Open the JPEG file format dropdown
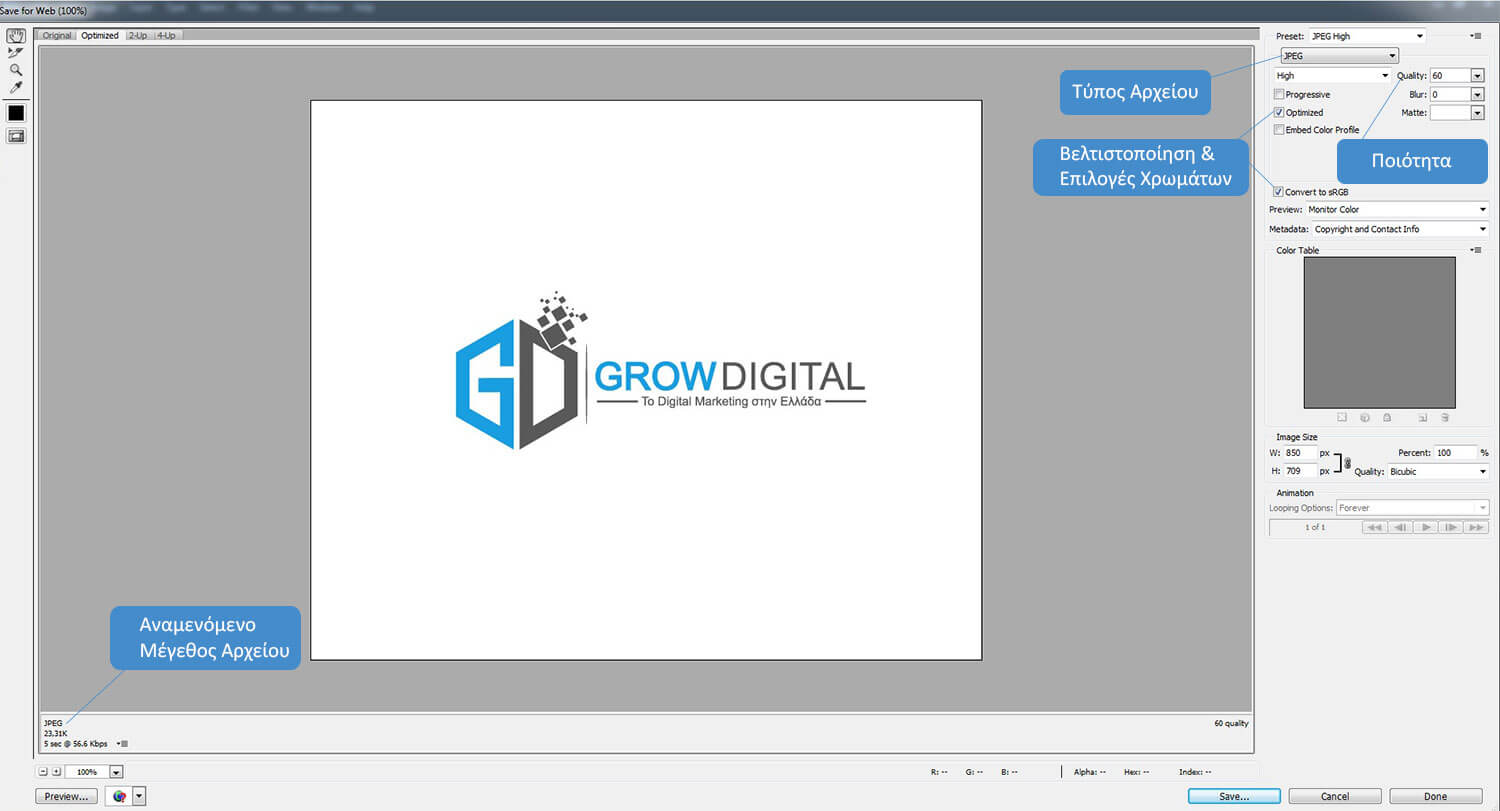The height and width of the screenshot is (811, 1500). coord(1339,56)
